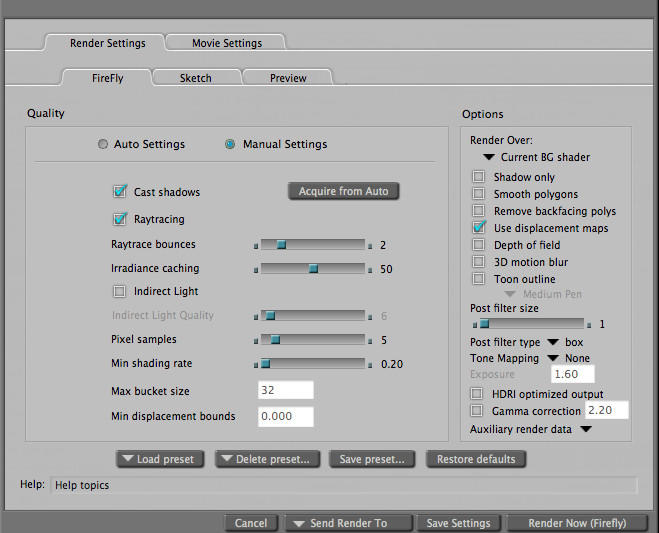Click the Min shading rate value 0.20

[392, 364]
